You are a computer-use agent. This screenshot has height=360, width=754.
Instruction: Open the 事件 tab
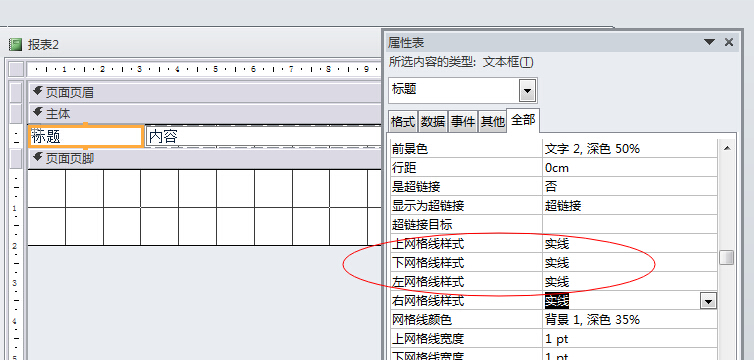[463, 122]
